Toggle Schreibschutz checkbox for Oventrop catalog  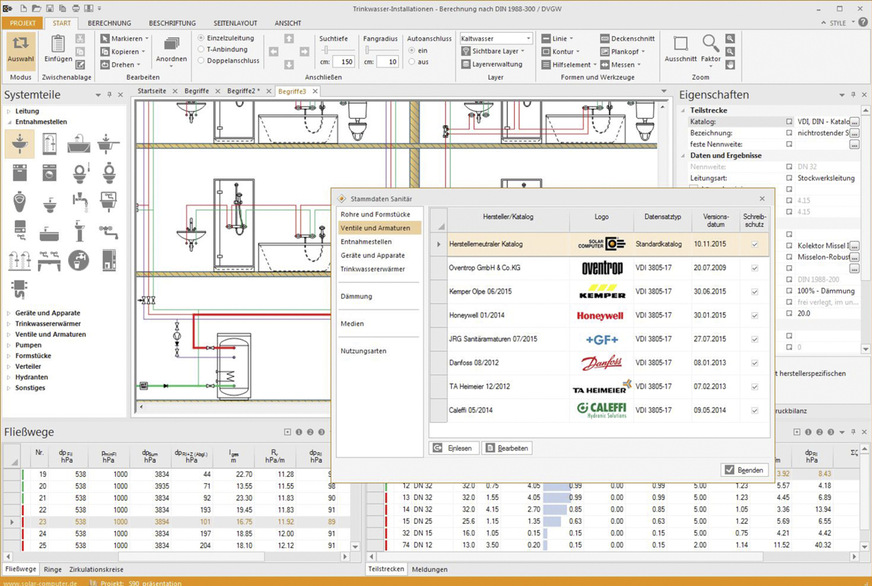pyautogui.click(x=754, y=268)
